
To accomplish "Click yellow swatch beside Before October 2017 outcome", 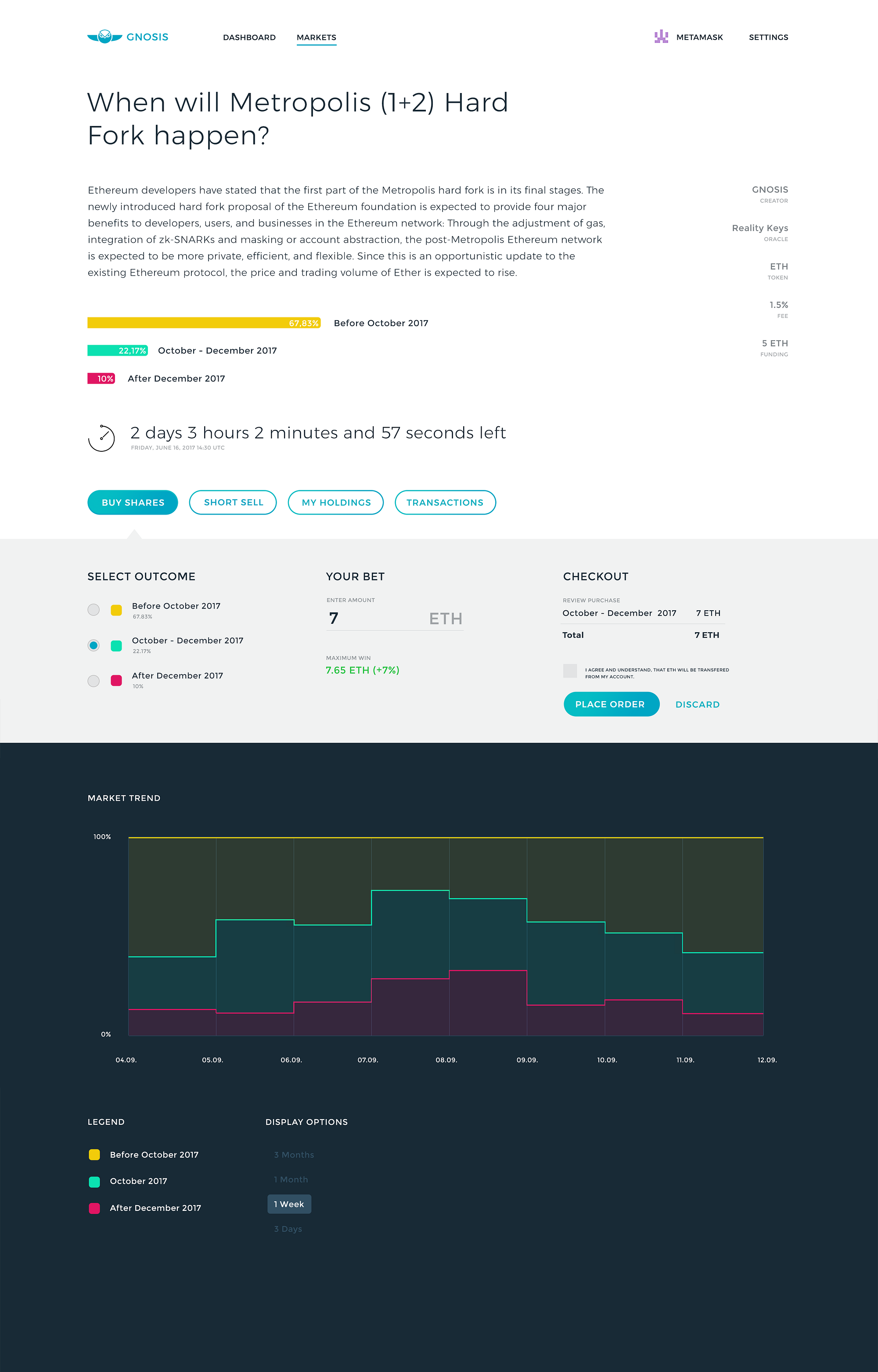I will point(116,610).
